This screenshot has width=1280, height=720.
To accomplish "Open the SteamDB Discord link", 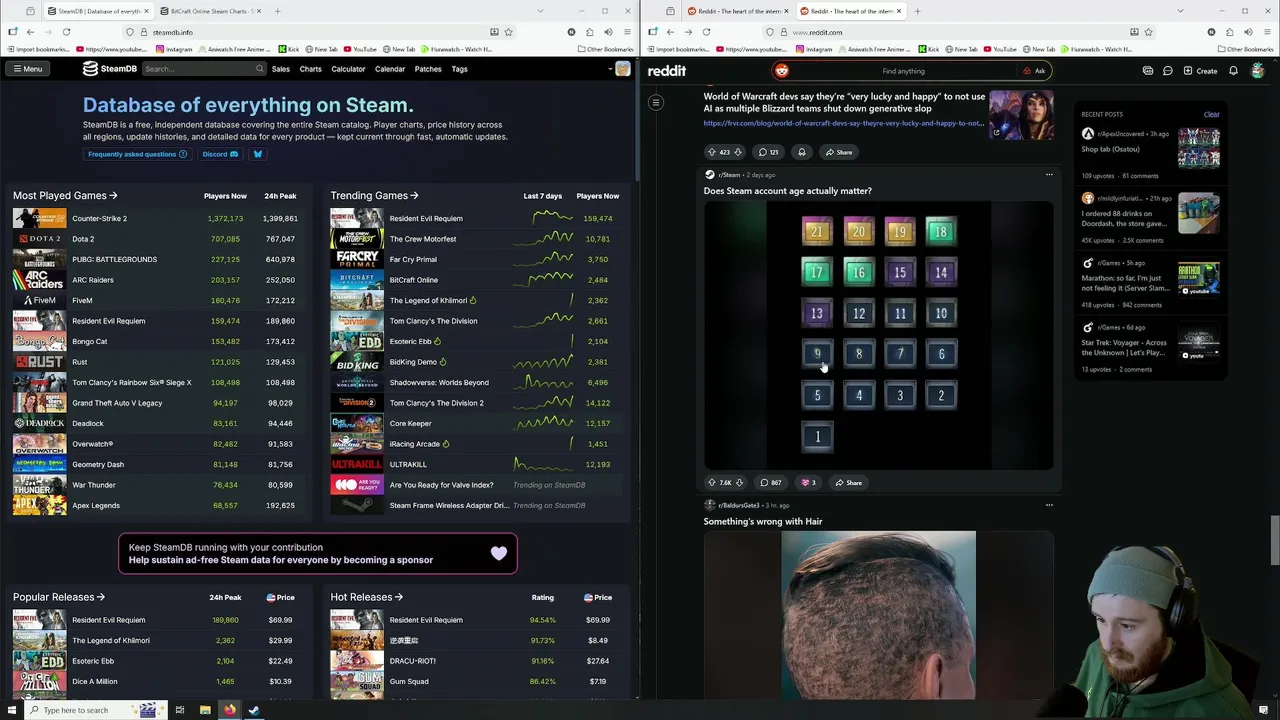I will pos(220,154).
